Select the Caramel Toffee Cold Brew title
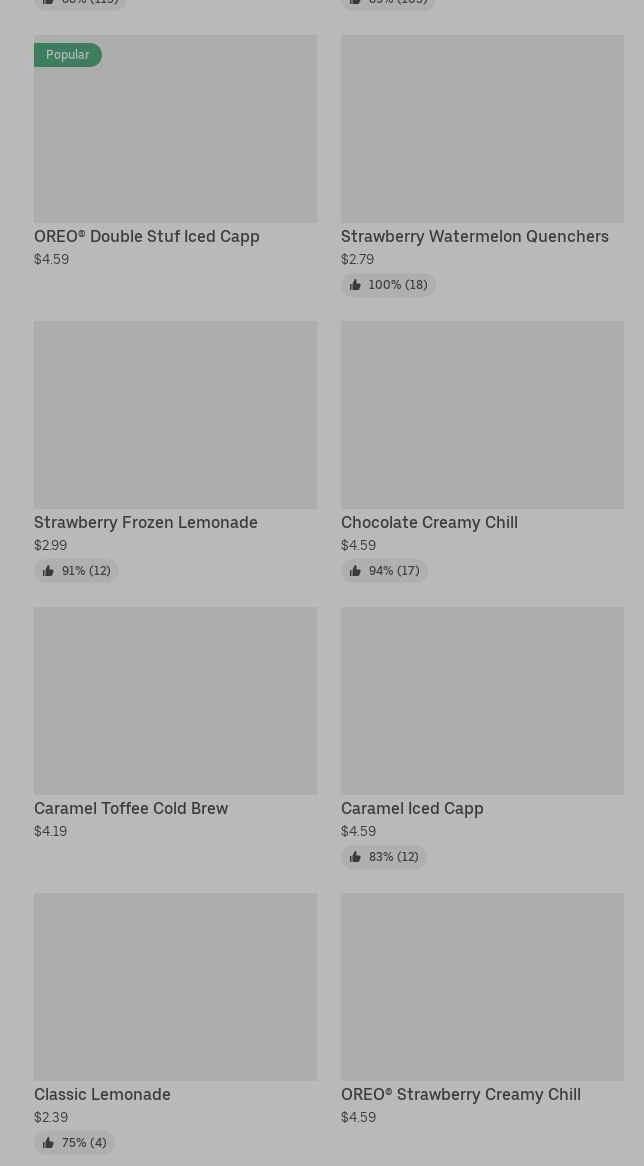The image size is (644, 1166). (x=131, y=809)
